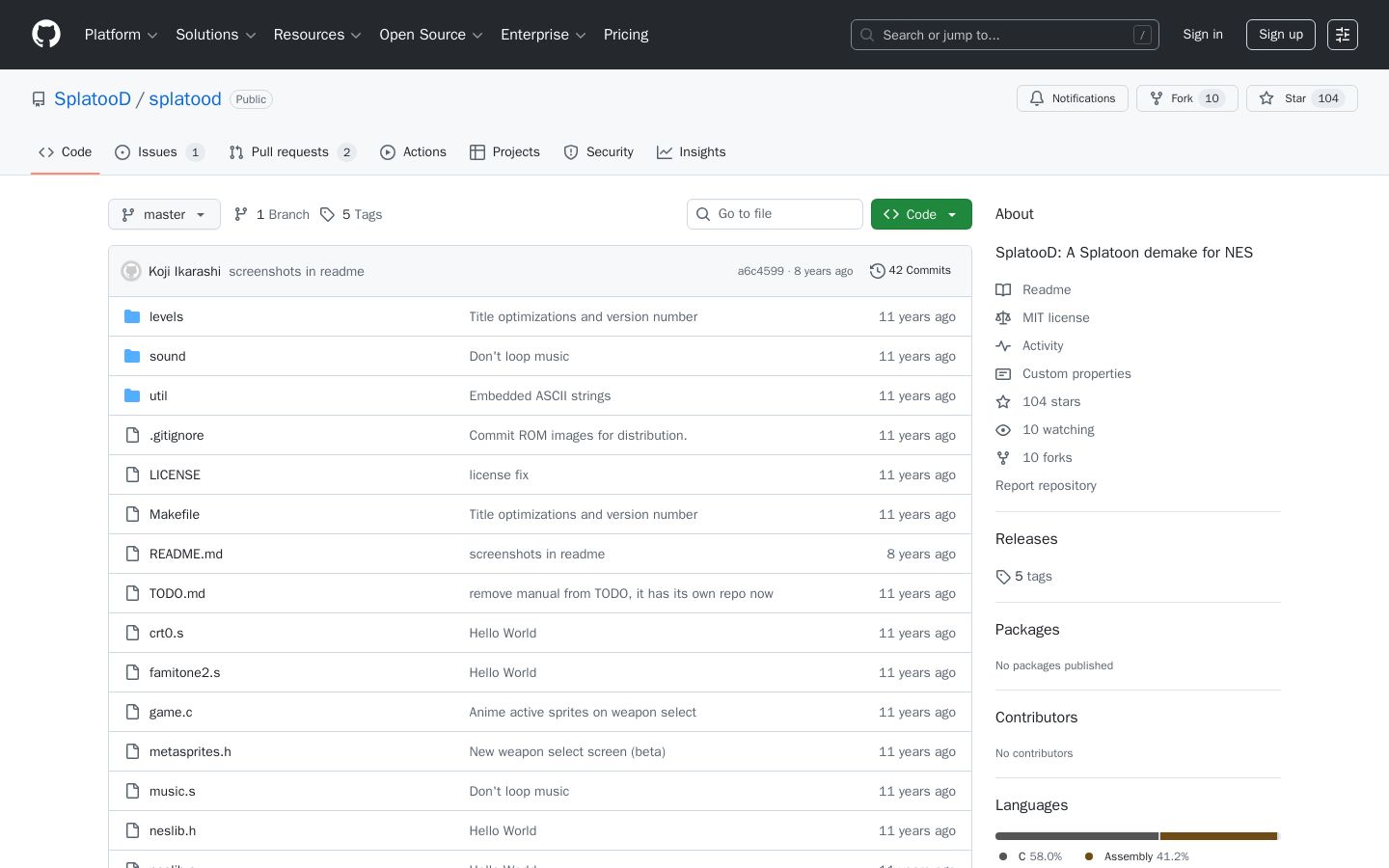Screen dimensions: 1389x868
Task: Click the file icon beside game.c
Action: [x=132, y=712]
